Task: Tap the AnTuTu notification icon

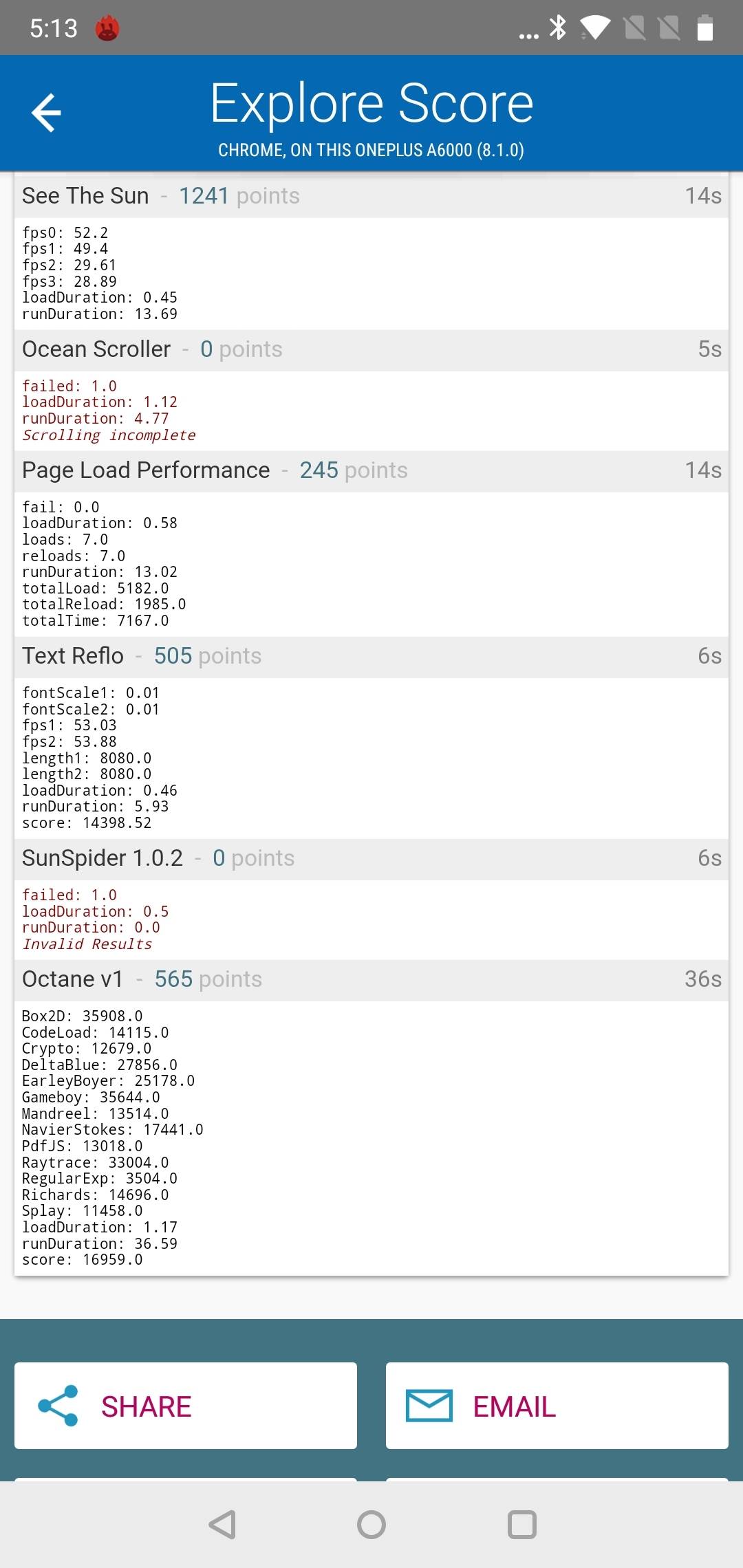Action: point(107,28)
